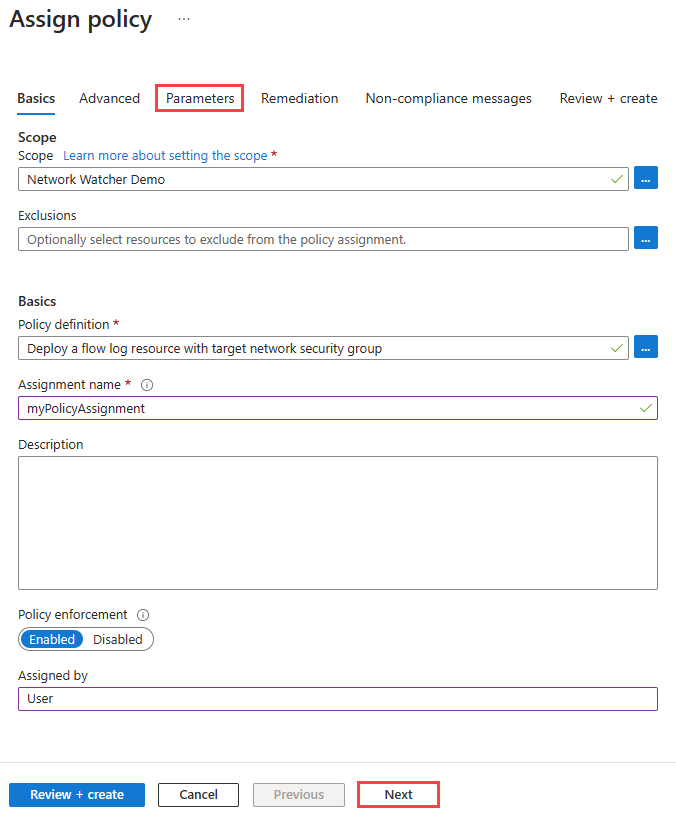Open the Policy definition picker ellipsis button
Screen dimensions: 676x819
[645, 348]
